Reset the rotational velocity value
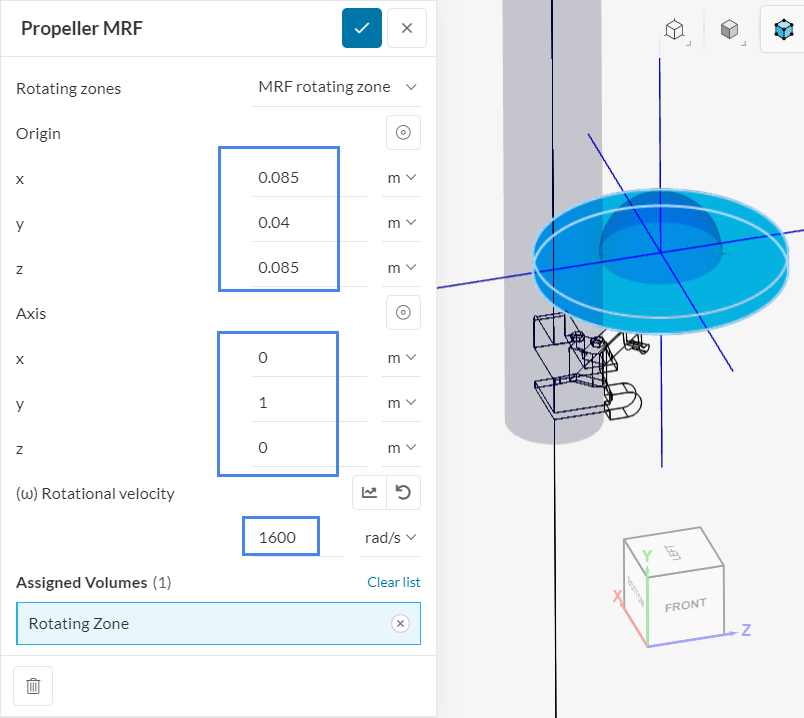Screen dimensions: 804x718 pyautogui.click(x=403, y=492)
